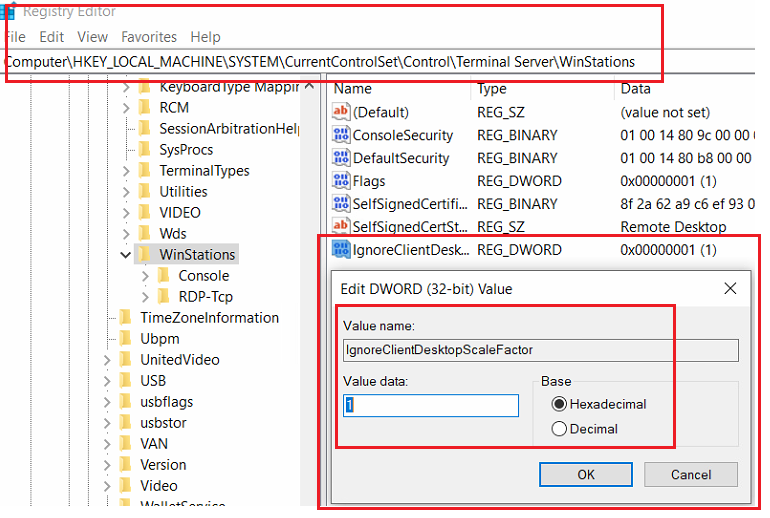
Task: Cancel the Edit DWORD dialog
Action: [691, 474]
